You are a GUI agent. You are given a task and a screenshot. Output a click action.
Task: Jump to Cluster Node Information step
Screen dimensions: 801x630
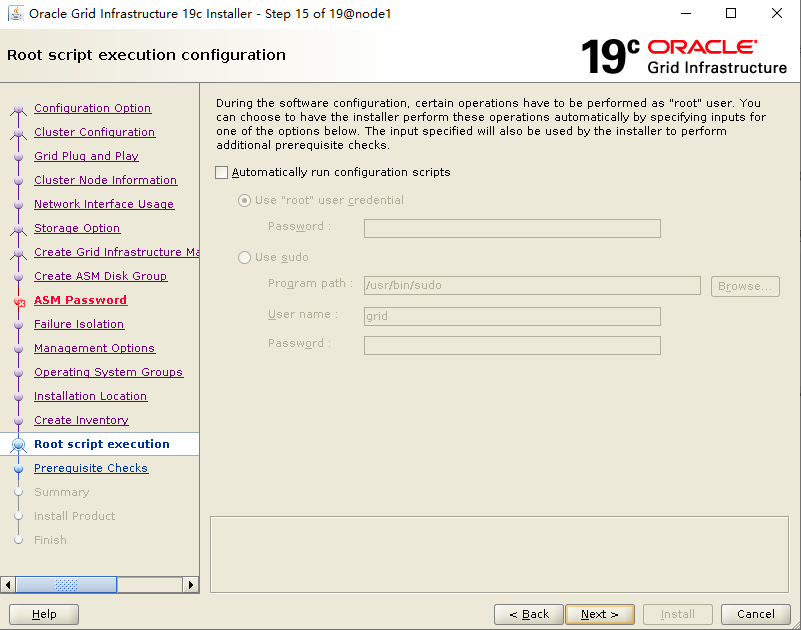point(105,180)
